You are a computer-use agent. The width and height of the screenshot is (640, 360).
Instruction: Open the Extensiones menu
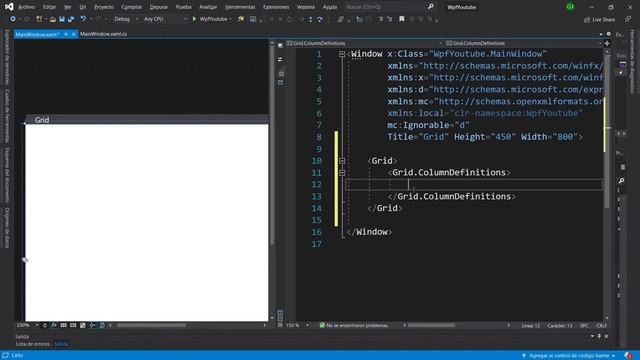pyautogui.click(x=276, y=7)
